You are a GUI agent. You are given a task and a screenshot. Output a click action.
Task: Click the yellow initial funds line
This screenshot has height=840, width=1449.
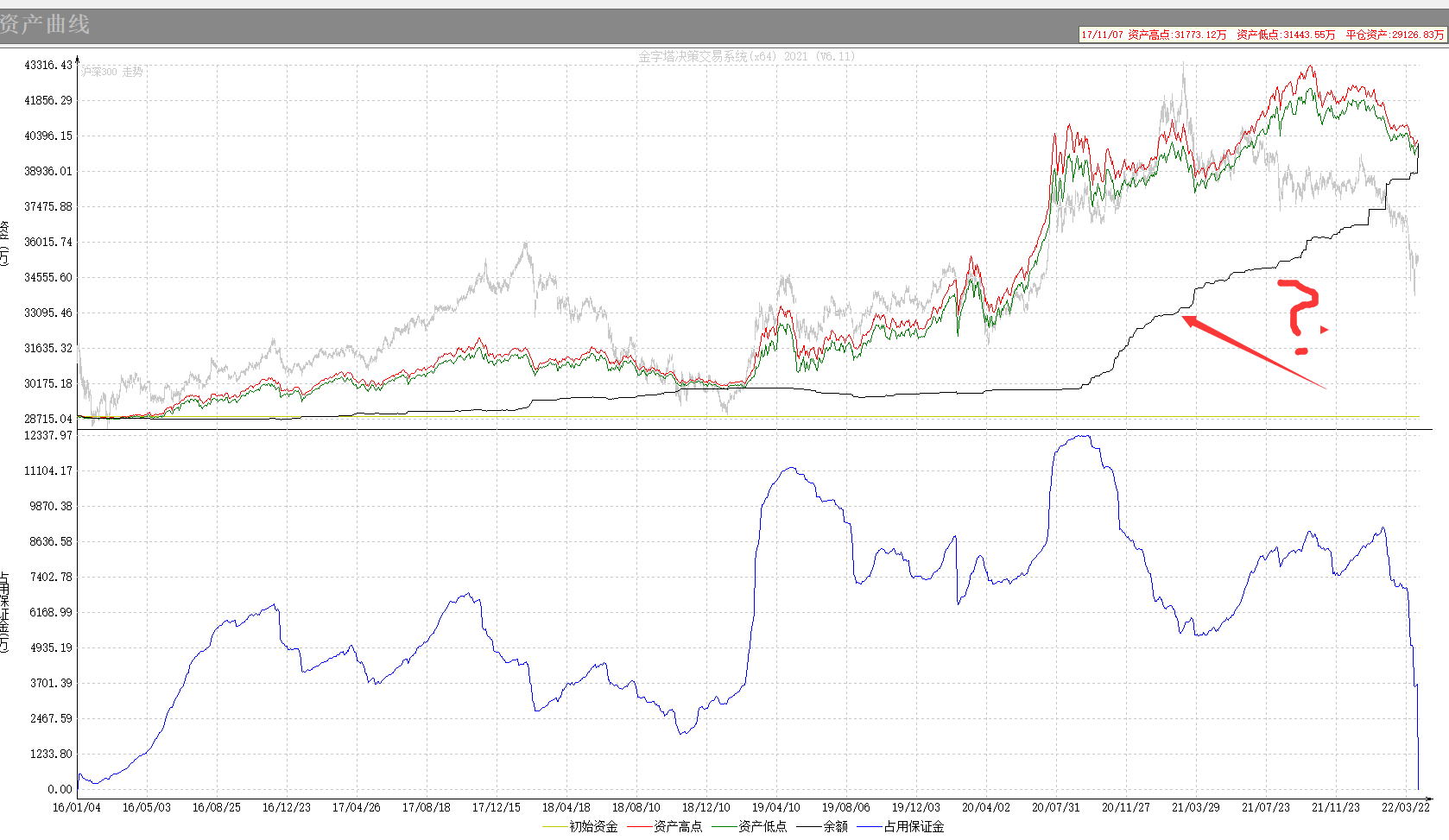coord(748,418)
